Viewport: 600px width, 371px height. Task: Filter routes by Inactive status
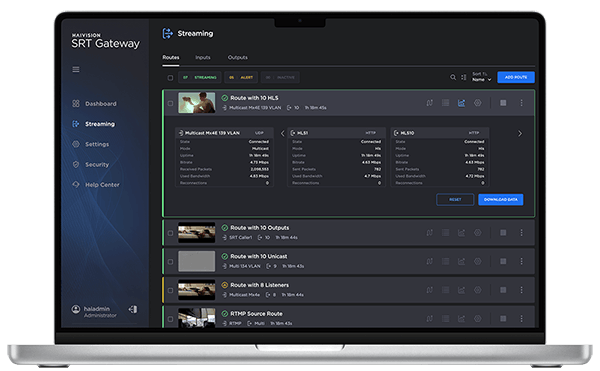click(x=280, y=78)
